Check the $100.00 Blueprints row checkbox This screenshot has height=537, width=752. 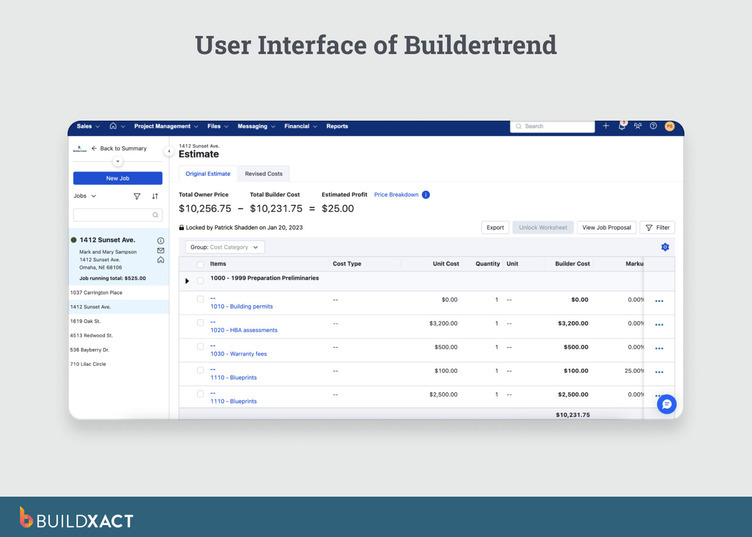click(x=200, y=370)
